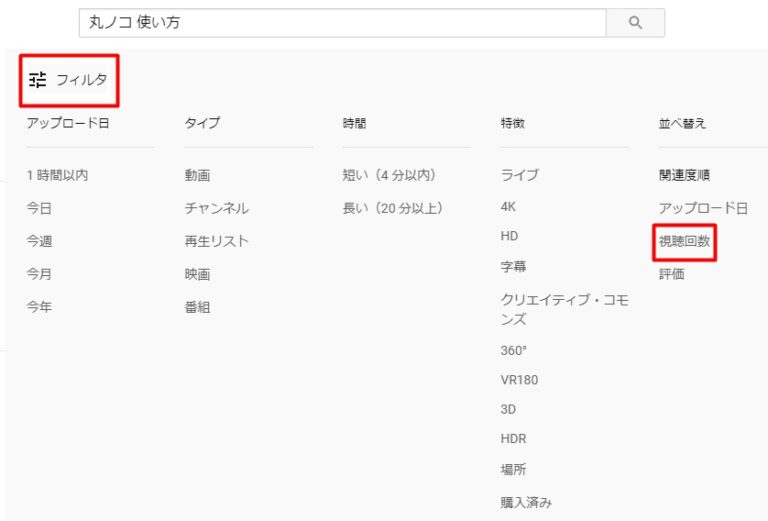The width and height of the screenshot is (768, 521).
Task: Enable the ライブ feature filter
Action: coord(519,175)
